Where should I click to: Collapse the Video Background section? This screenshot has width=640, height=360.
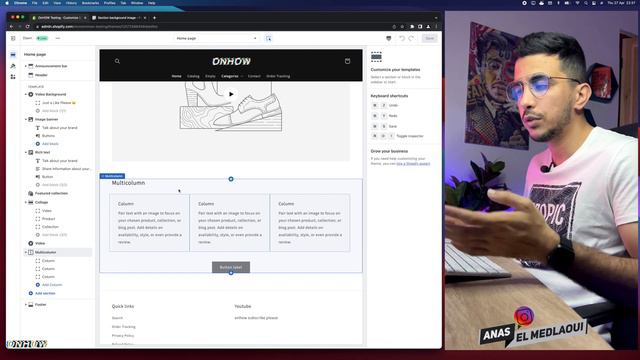point(26,94)
